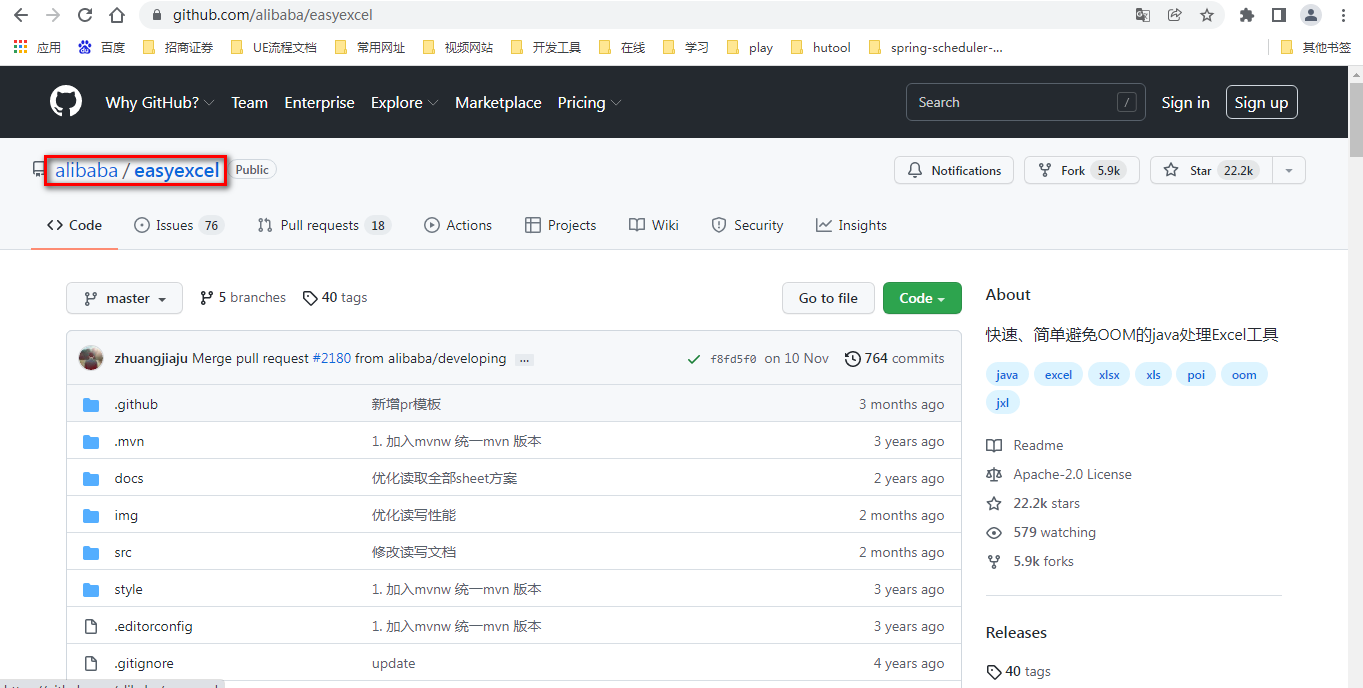Switch to the Issues tab

pyautogui.click(x=179, y=225)
